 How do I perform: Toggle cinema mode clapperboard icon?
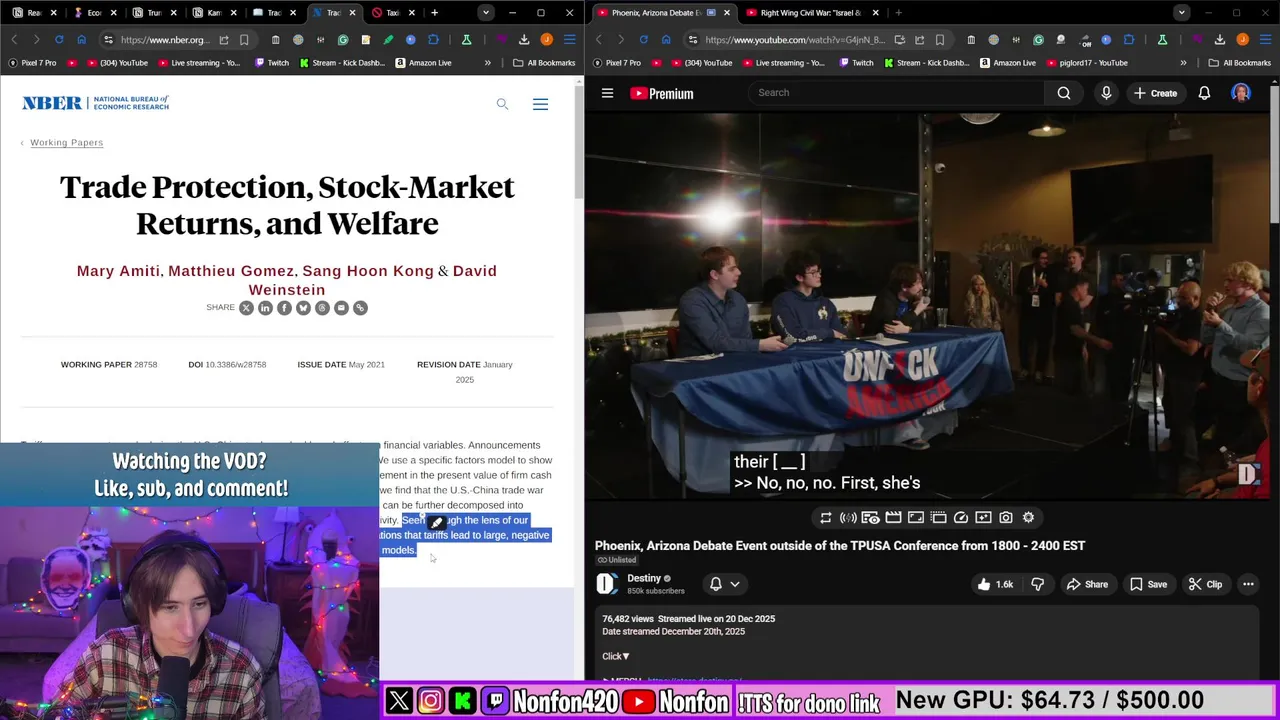pyautogui.click(x=893, y=518)
